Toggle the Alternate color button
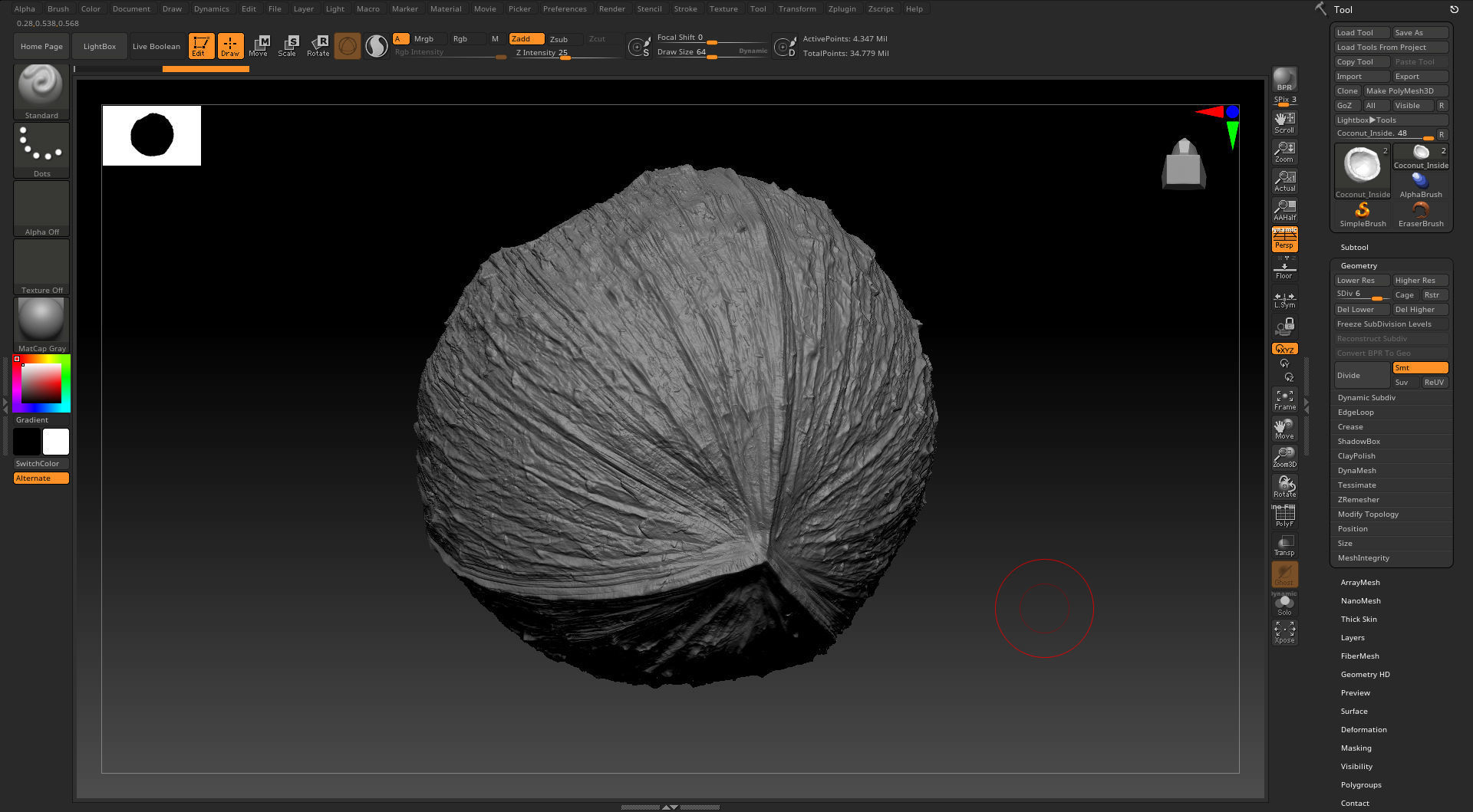 coord(41,478)
